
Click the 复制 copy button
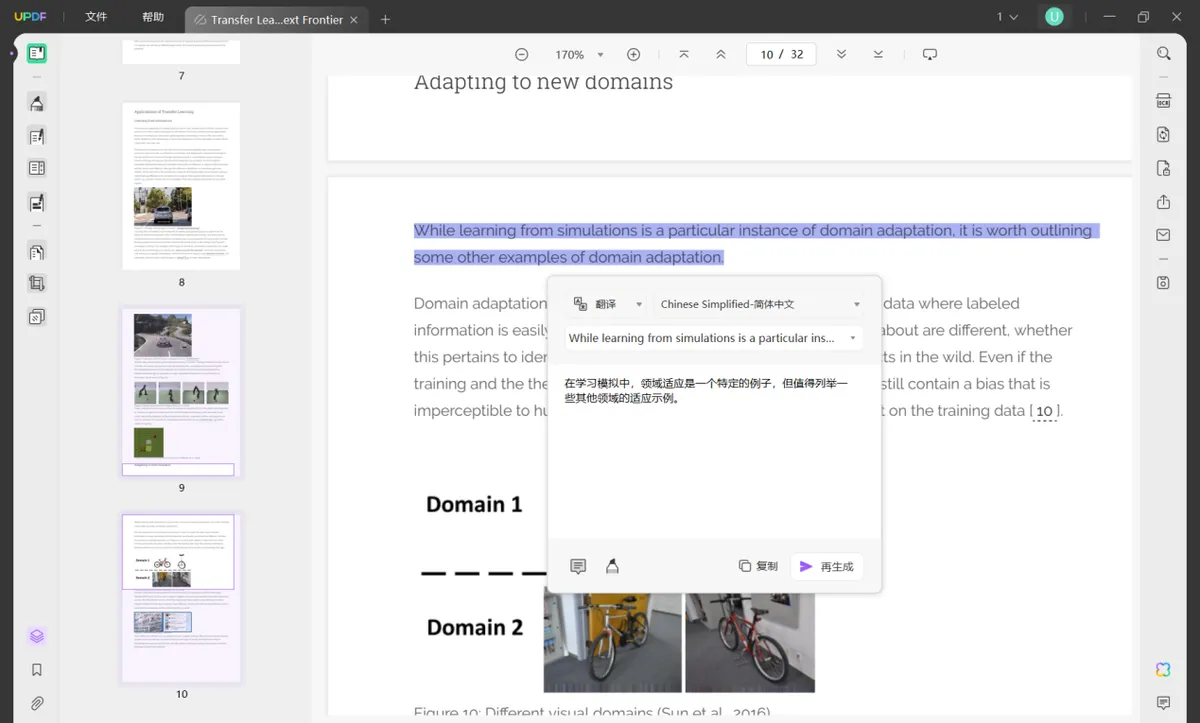coord(758,566)
